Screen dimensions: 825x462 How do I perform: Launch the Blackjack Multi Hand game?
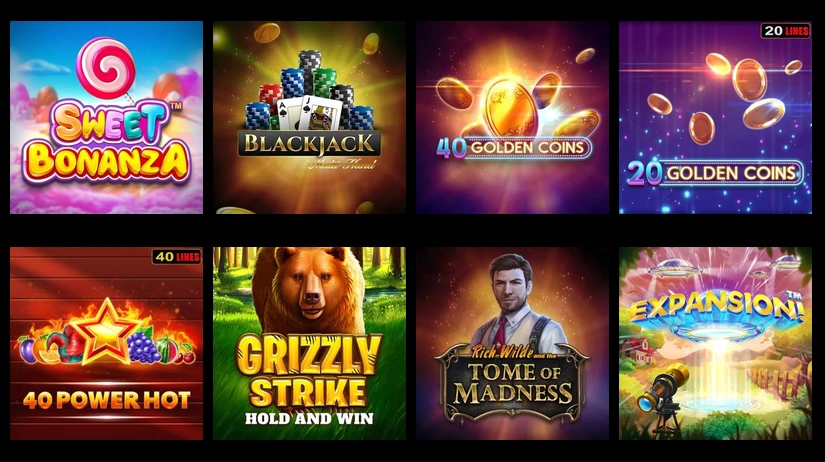309,117
